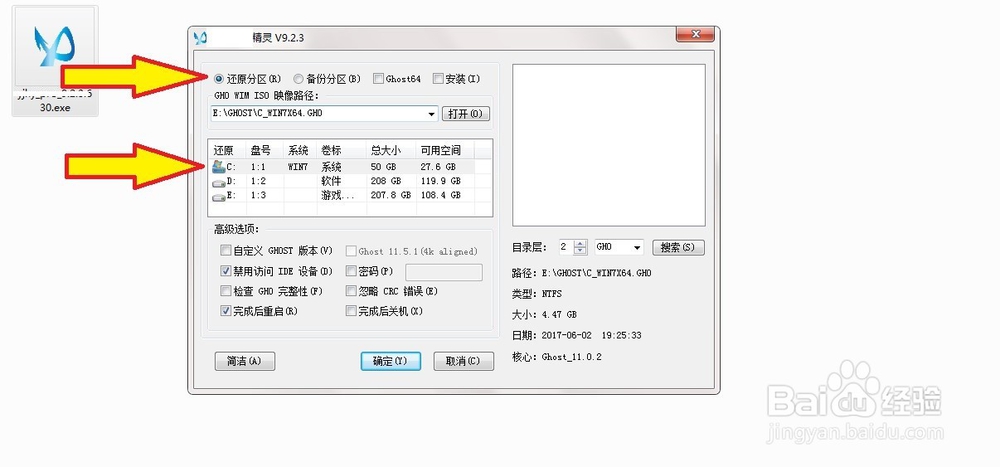Uncheck 完成后重启(R) checkbox
1000x467 pixels.
click(225, 311)
